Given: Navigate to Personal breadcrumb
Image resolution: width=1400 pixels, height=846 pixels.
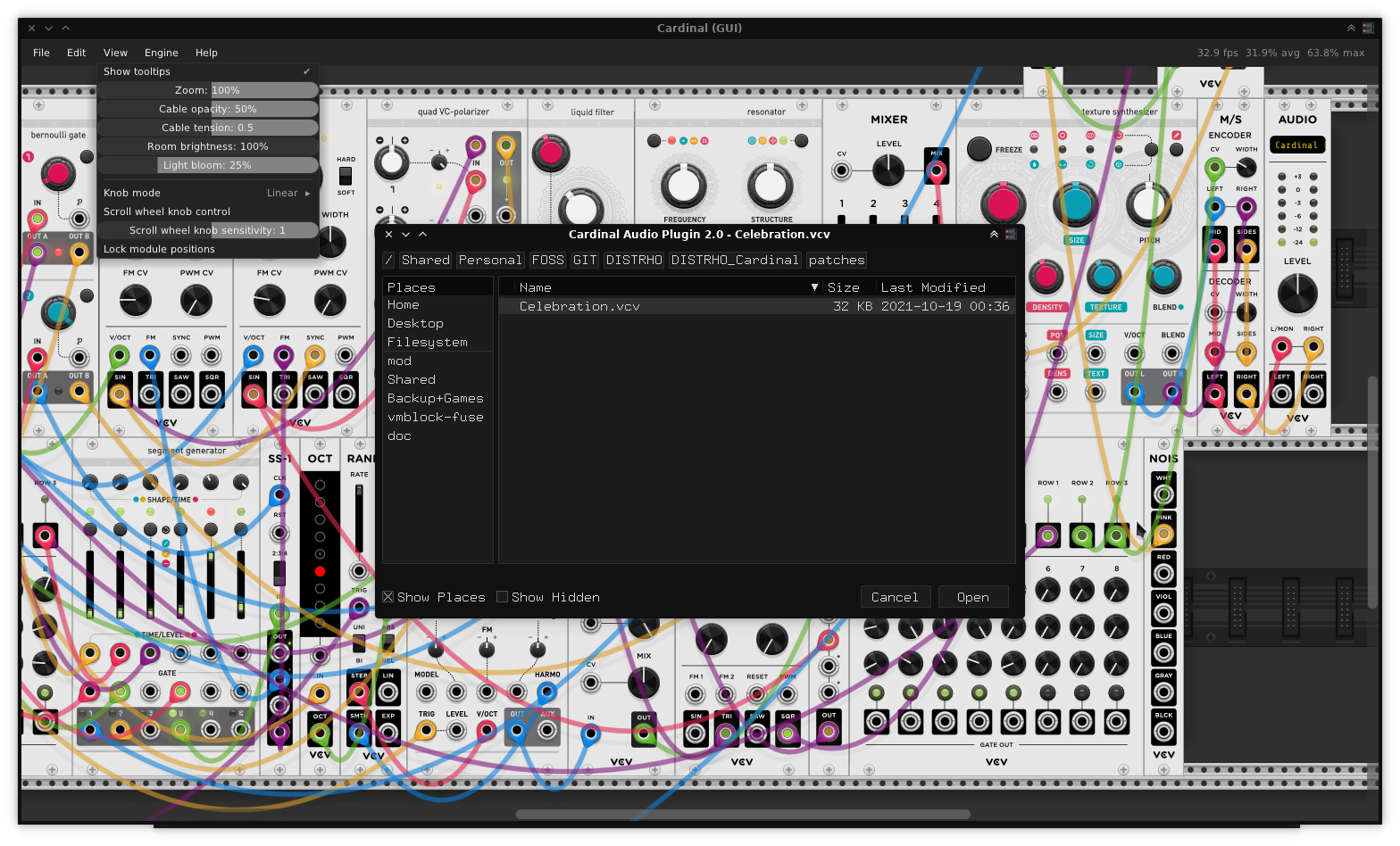Looking at the screenshot, I should 490,260.
